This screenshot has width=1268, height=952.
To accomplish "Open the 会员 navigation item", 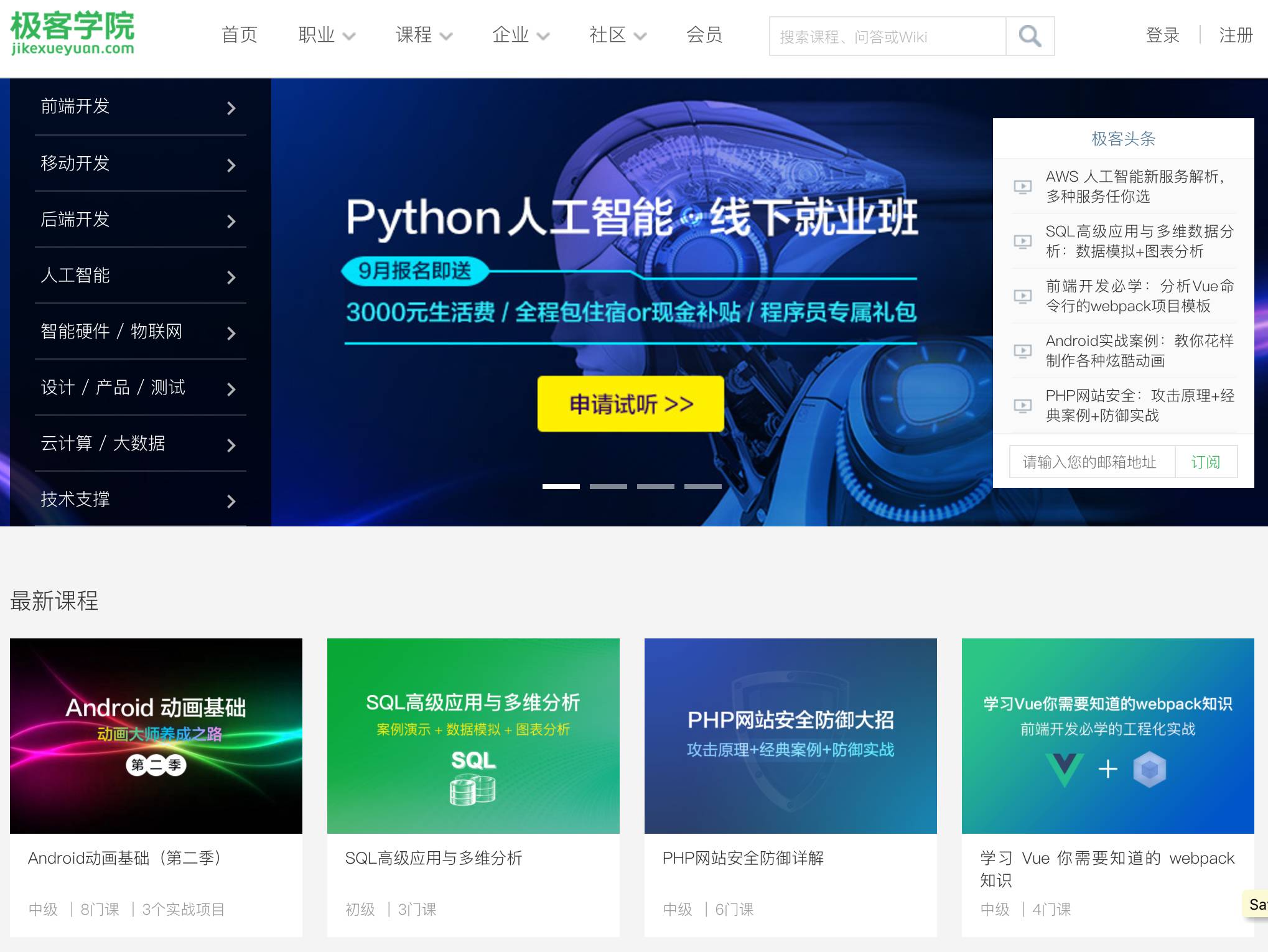I will point(704,35).
